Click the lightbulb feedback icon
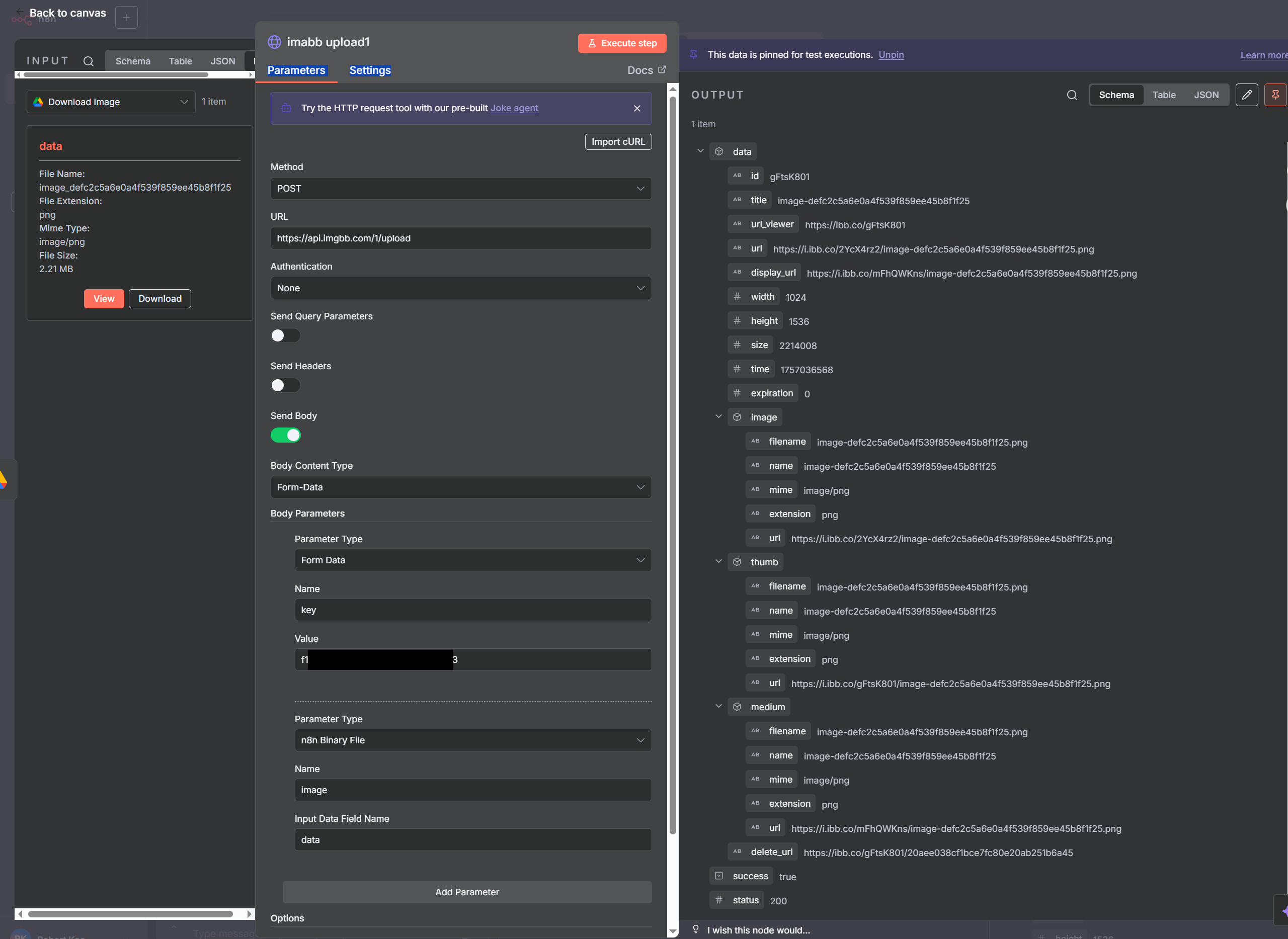Screen dimensions: 1288x939 point(695,929)
